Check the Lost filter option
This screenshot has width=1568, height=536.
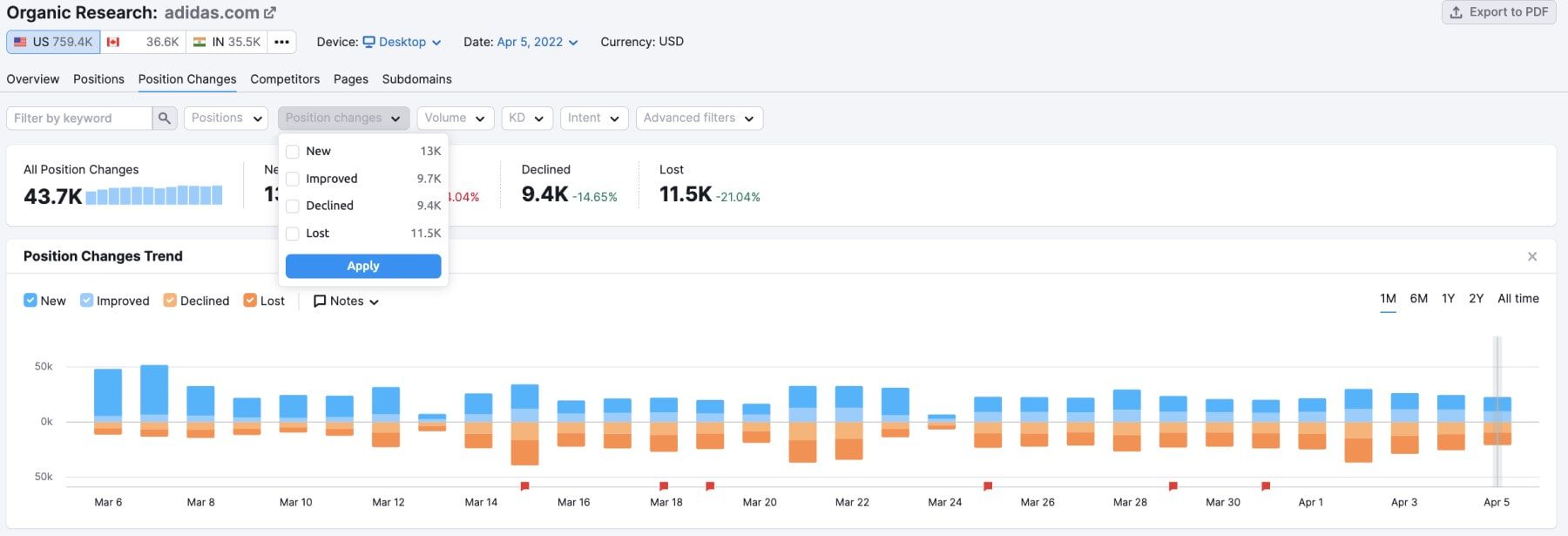coord(293,234)
